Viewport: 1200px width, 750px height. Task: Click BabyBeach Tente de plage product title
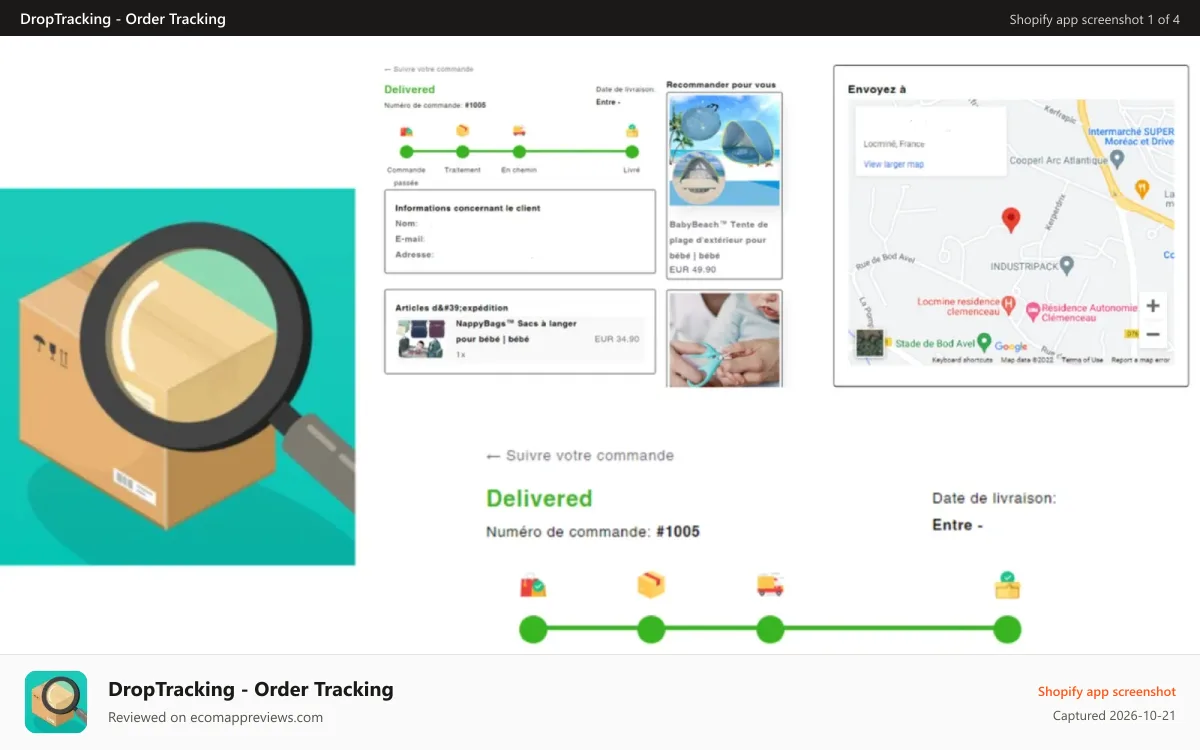(x=719, y=240)
